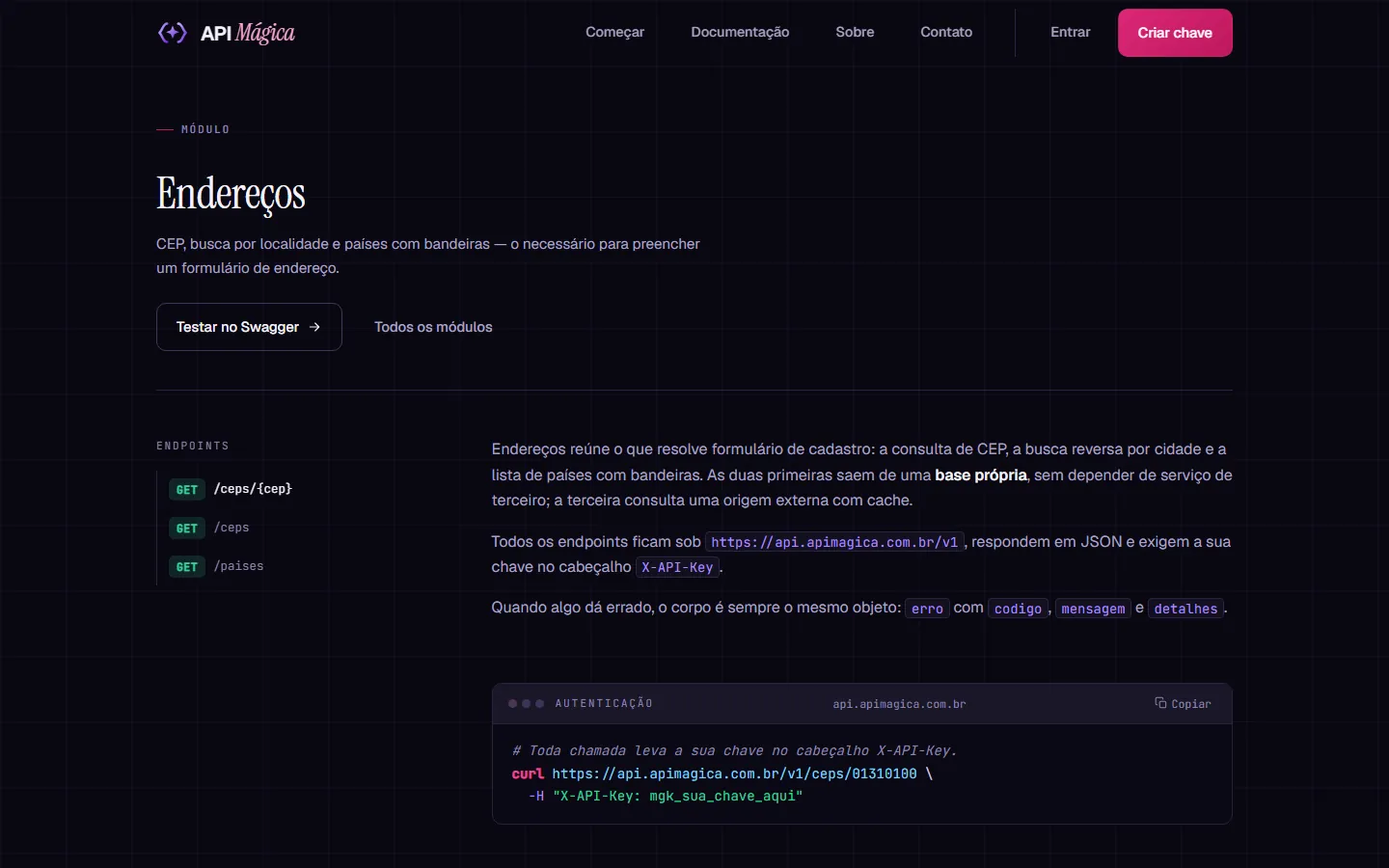Click the Criar chave button
The image size is (1389, 868).
tap(1175, 33)
